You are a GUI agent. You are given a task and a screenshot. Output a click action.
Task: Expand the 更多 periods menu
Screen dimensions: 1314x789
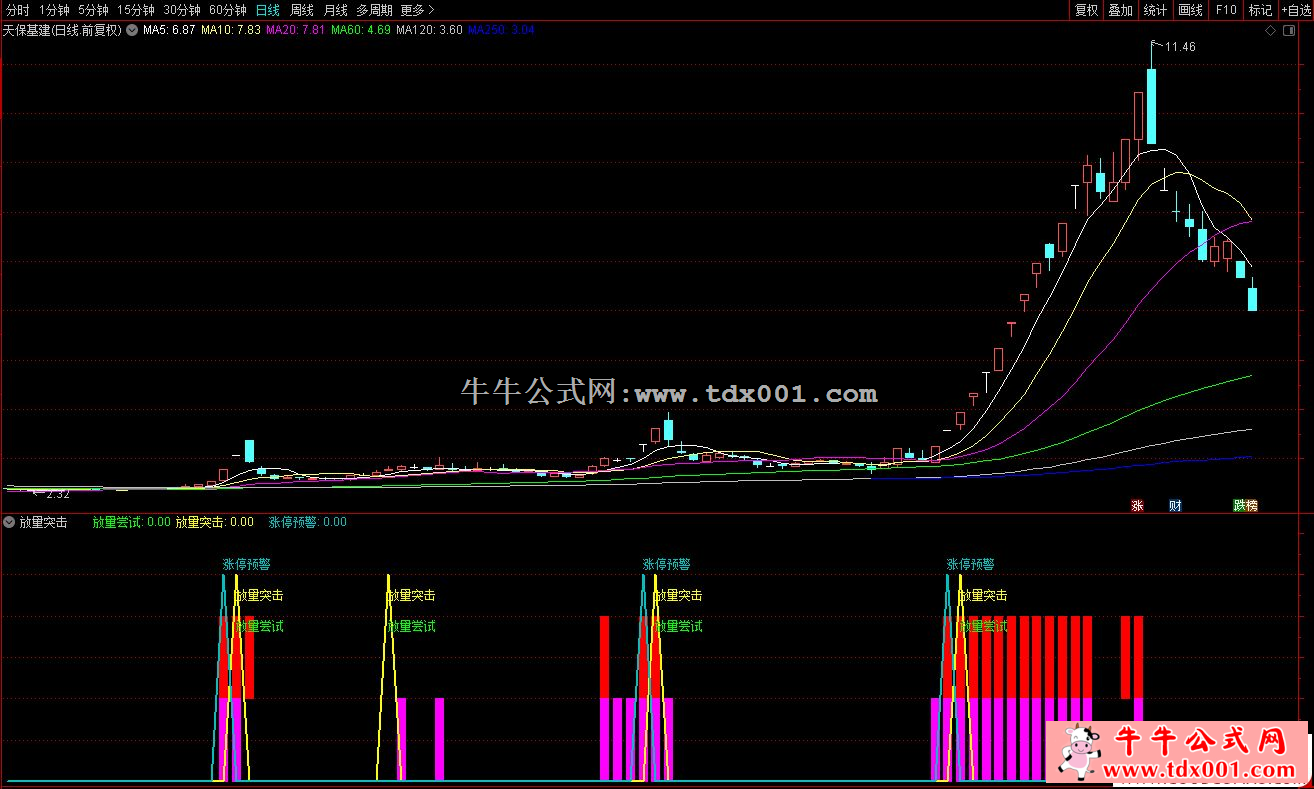tap(418, 10)
